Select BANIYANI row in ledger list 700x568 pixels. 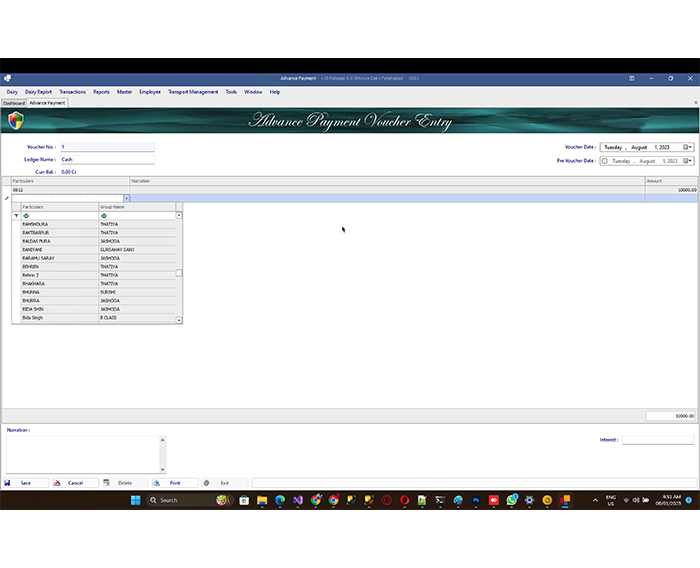(x=36, y=250)
